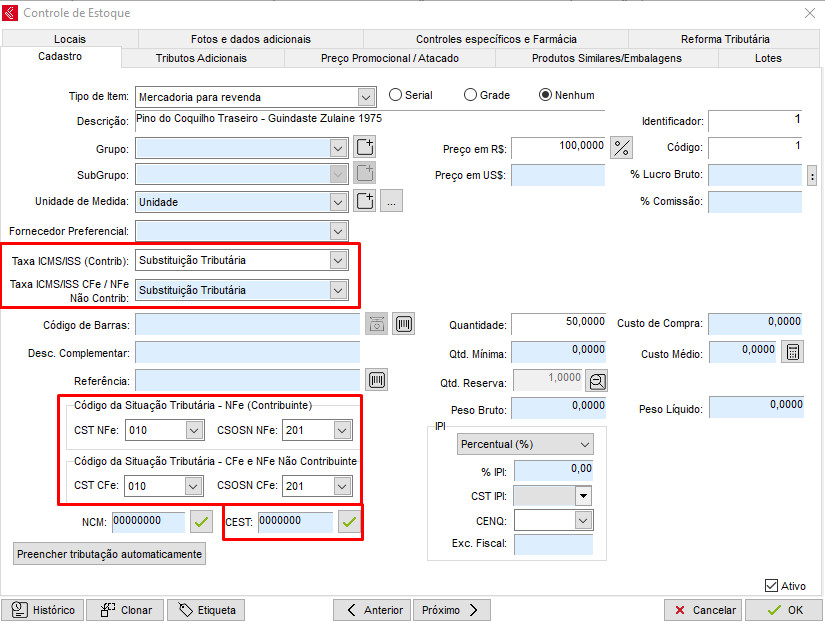Click the Descrição text field

click(370, 120)
